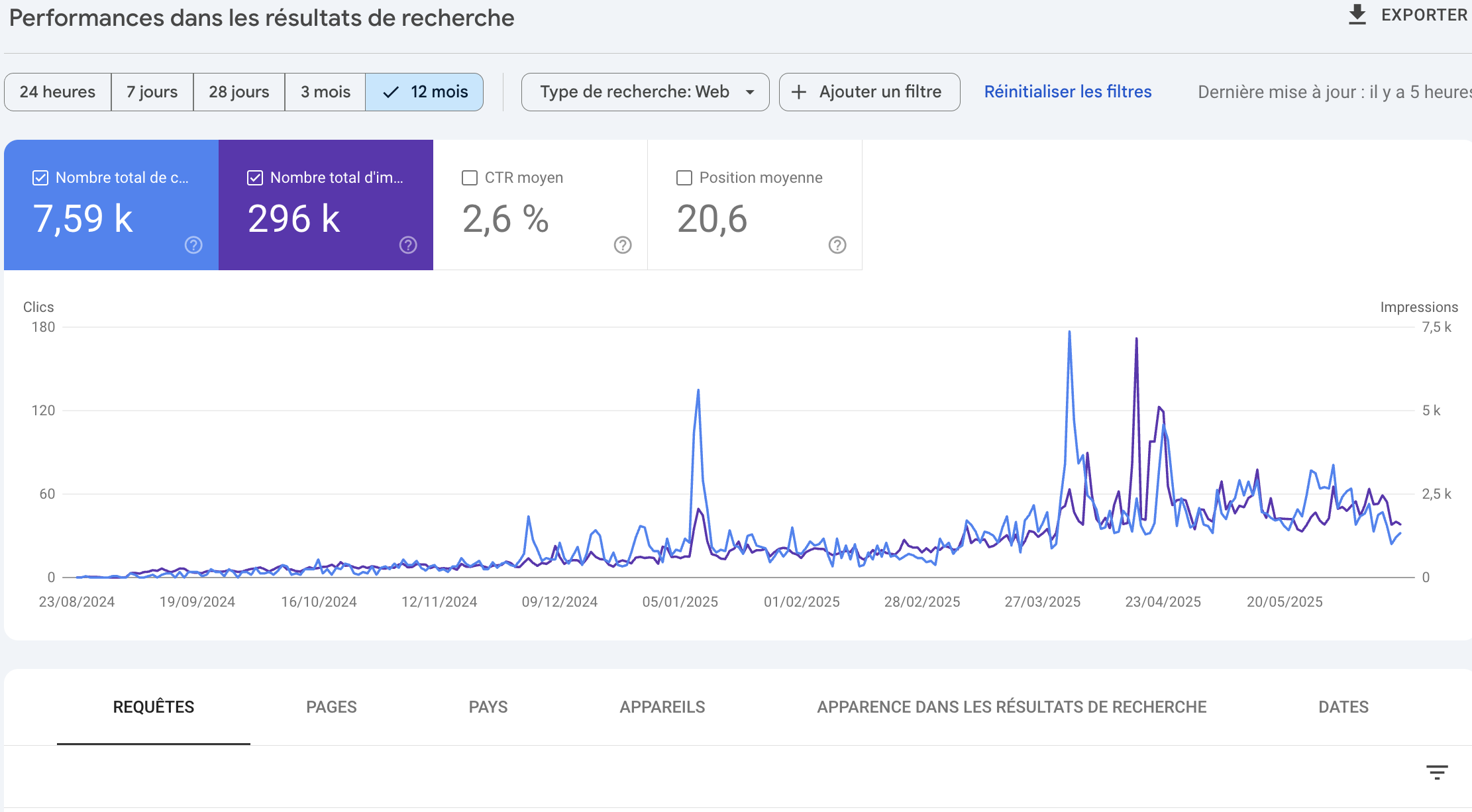
Task: Click the 120 clicks axis label
Action: coord(44,411)
